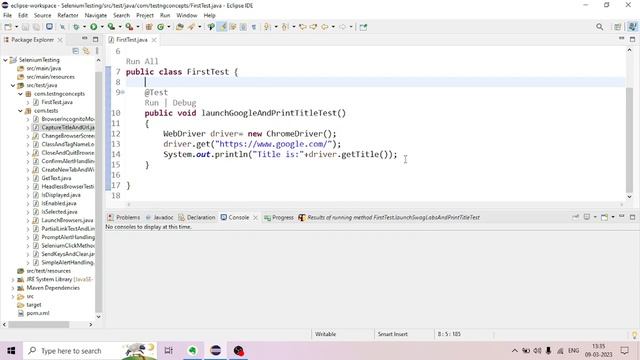The height and width of the screenshot is (360, 640).
Task: Click the Previous Annotation icon
Action: (285, 27)
